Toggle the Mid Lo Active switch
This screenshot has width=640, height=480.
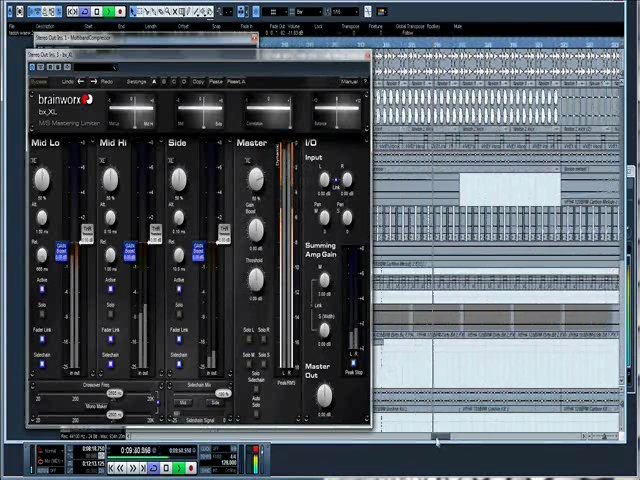(x=42, y=289)
